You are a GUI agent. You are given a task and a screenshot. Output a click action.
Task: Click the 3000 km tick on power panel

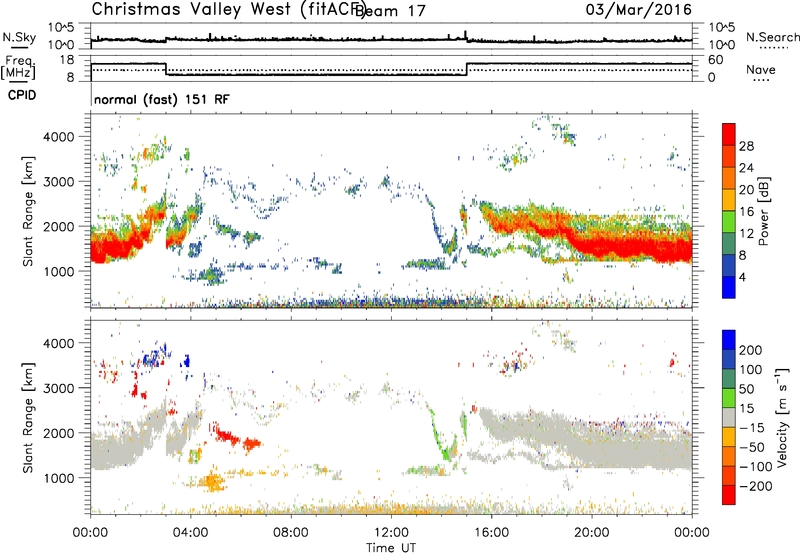click(x=58, y=182)
